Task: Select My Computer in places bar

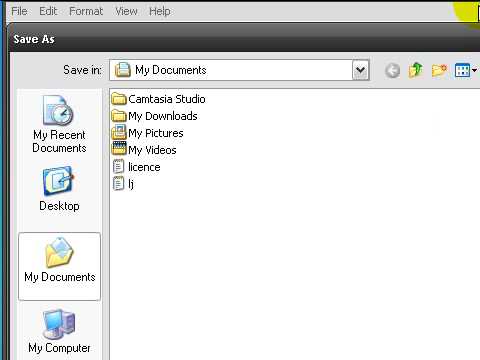Action: [59, 331]
